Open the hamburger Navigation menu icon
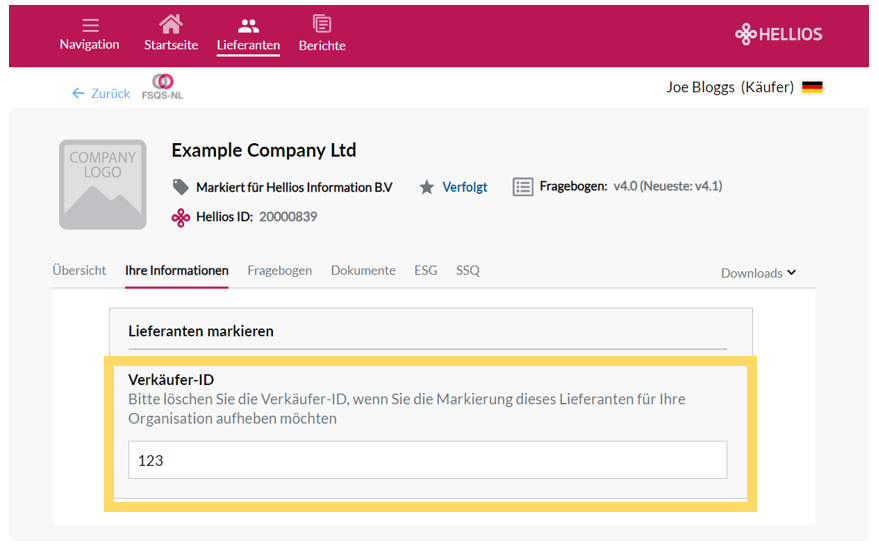The height and width of the screenshot is (545, 879). click(90, 25)
